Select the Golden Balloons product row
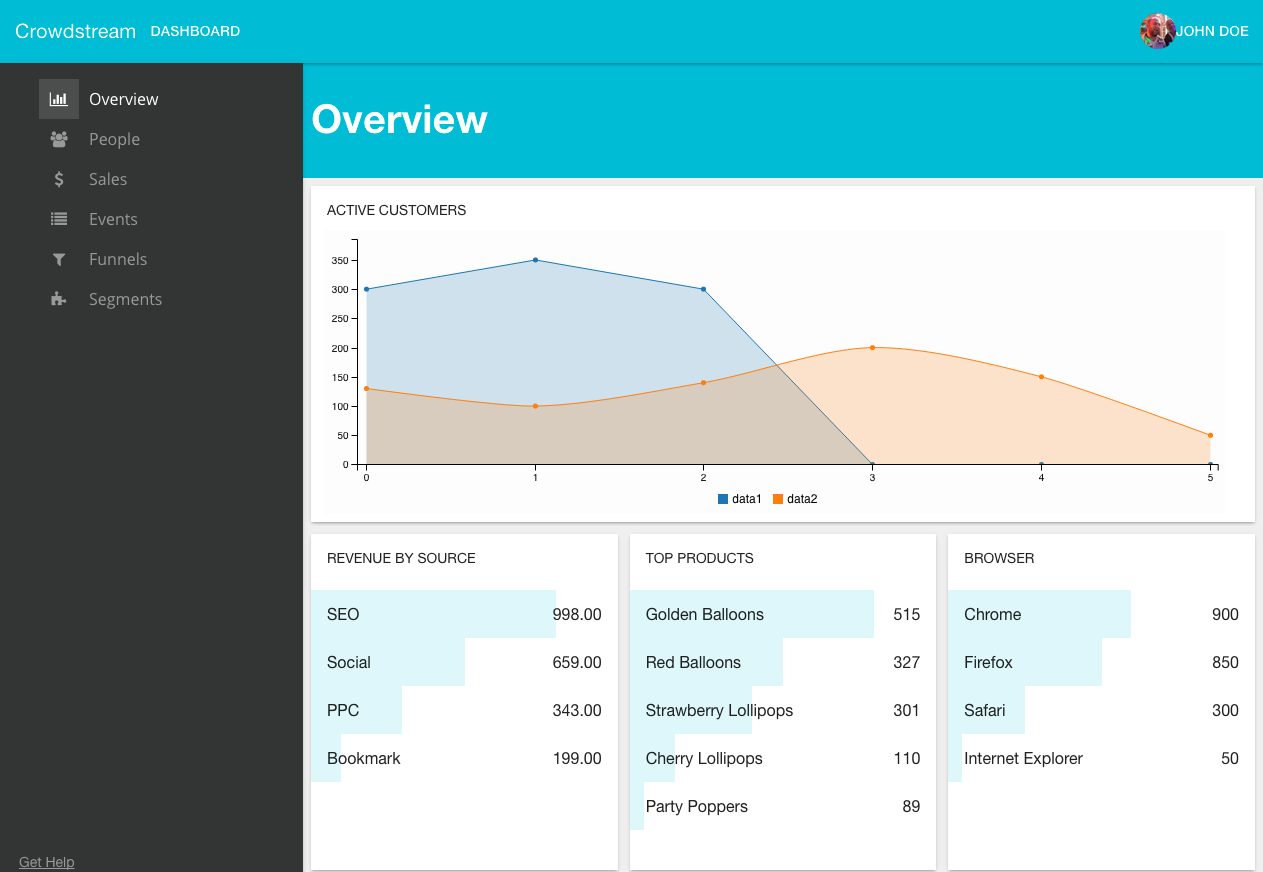The width and height of the screenshot is (1263, 872). click(782, 614)
